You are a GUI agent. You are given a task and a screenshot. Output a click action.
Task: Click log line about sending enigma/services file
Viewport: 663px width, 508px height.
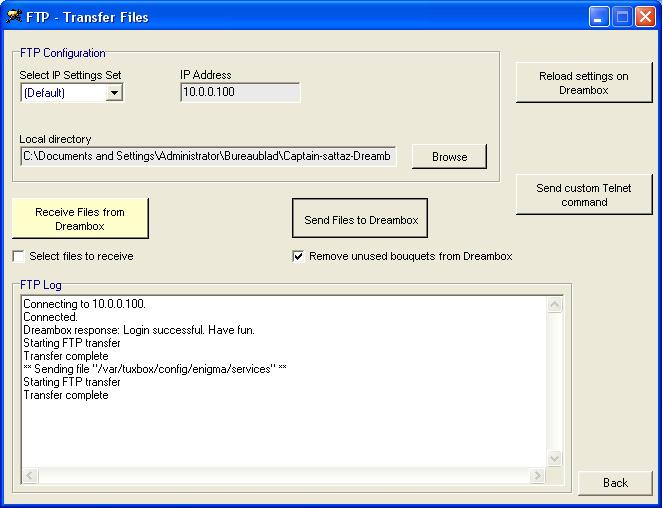pyautogui.click(x=155, y=369)
